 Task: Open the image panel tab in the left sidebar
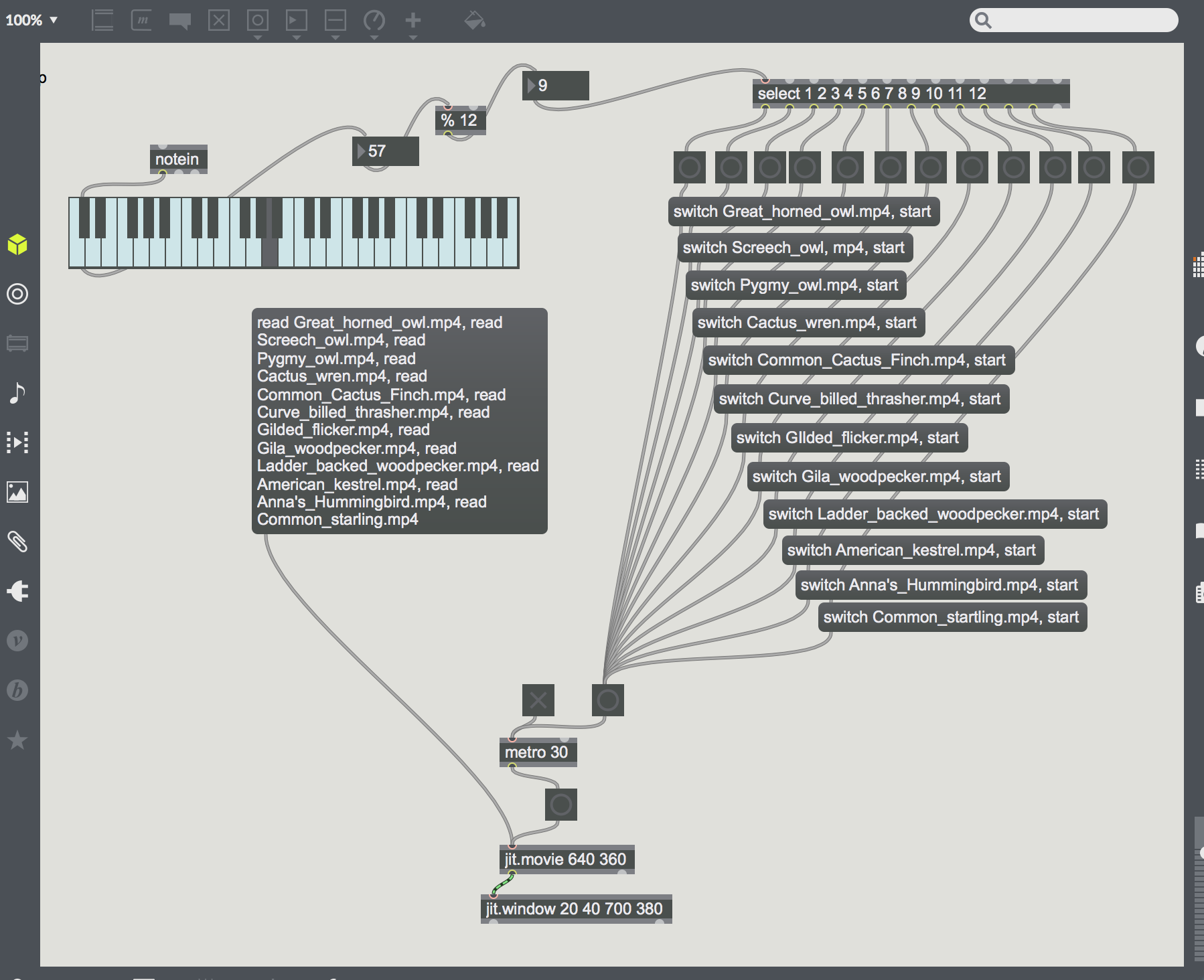click(x=18, y=493)
